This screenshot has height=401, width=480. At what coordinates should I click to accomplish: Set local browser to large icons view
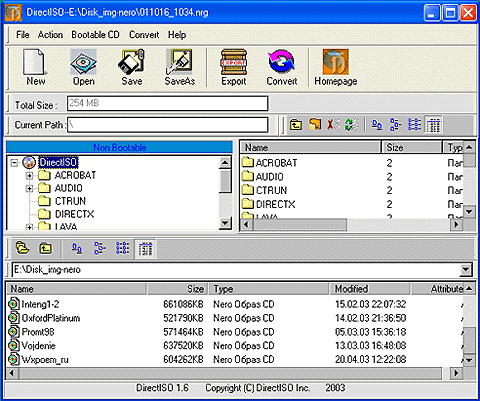click(77, 248)
